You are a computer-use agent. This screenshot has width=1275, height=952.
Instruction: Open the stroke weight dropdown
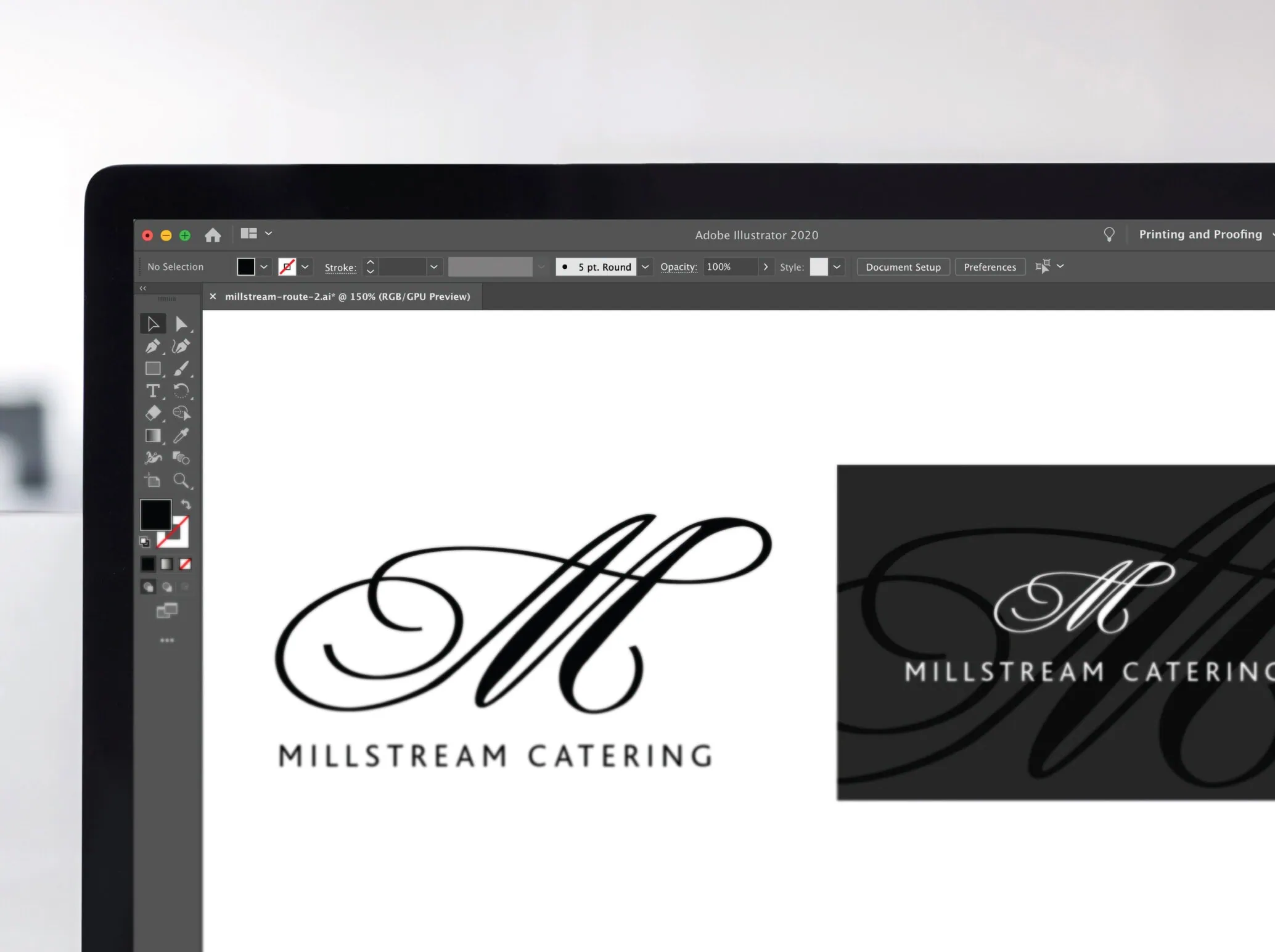click(x=433, y=266)
